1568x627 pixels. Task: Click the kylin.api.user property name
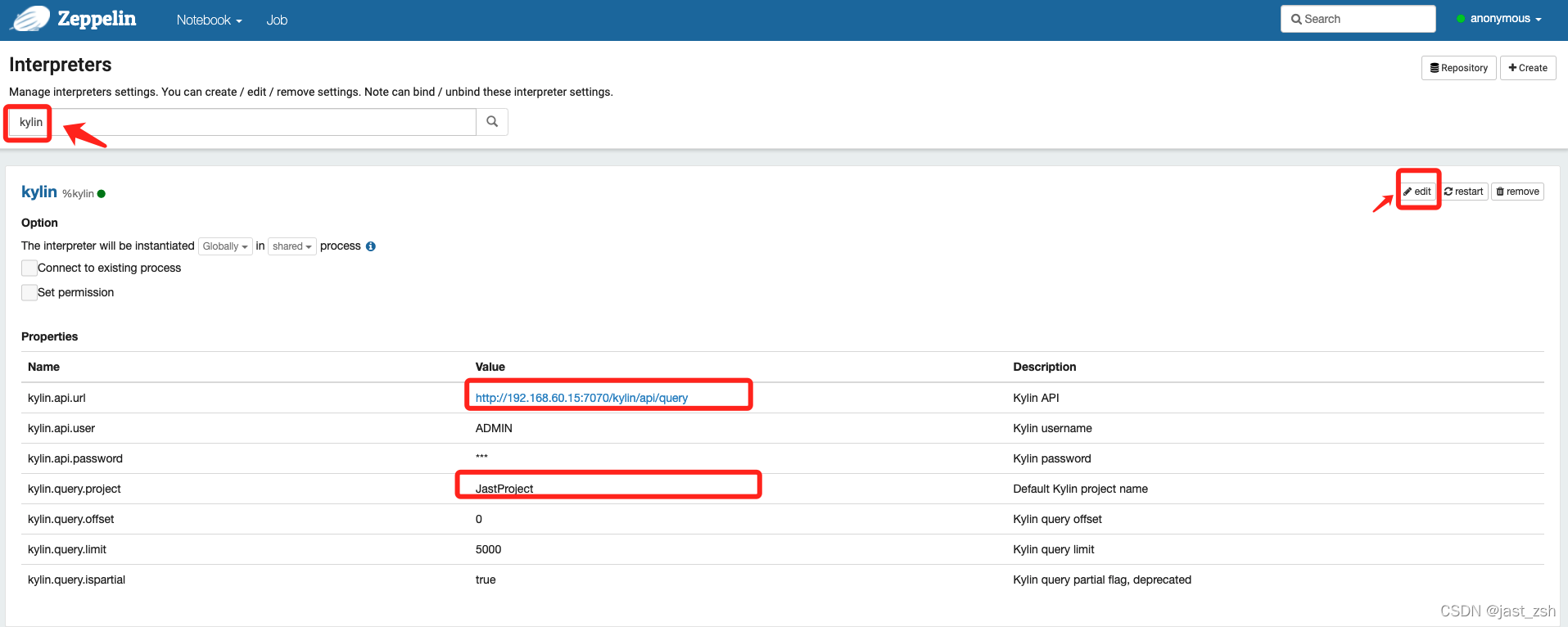[x=61, y=428]
